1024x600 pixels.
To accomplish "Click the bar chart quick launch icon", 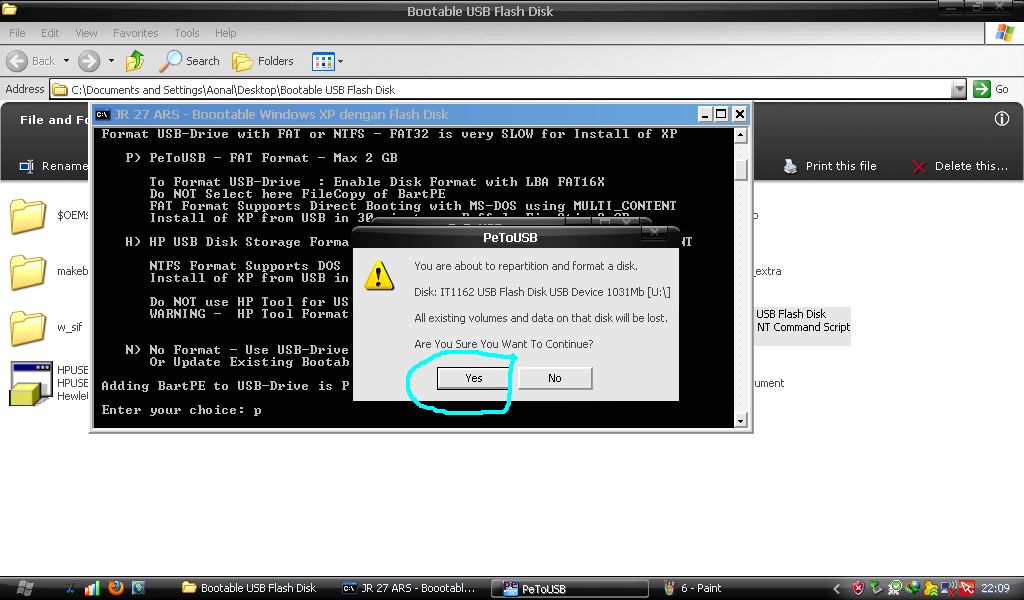I will tap(92, 588).
